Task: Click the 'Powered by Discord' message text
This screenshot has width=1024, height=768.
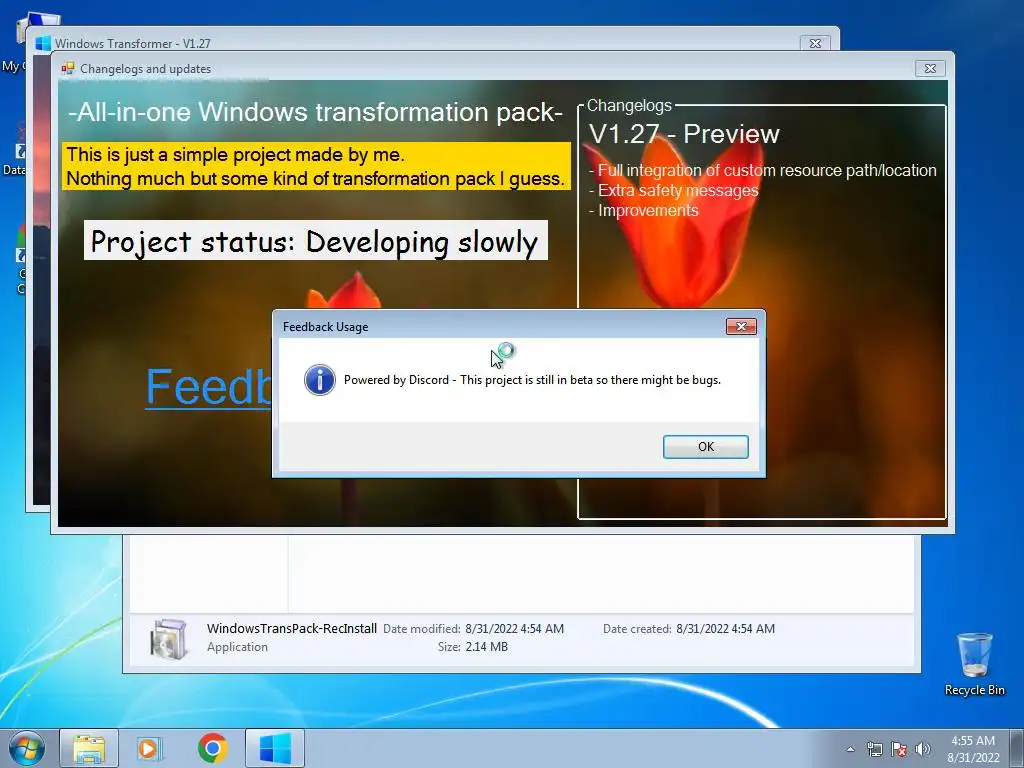Action: pyautogui.click(x=532, y=380)
